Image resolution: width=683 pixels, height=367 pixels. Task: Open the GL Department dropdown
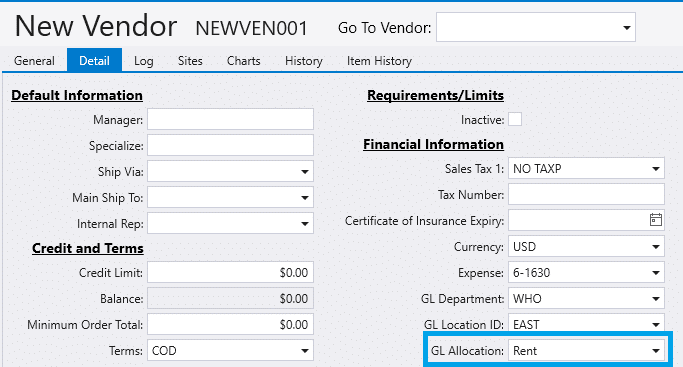pyautogui.click(x=656, y=299)
